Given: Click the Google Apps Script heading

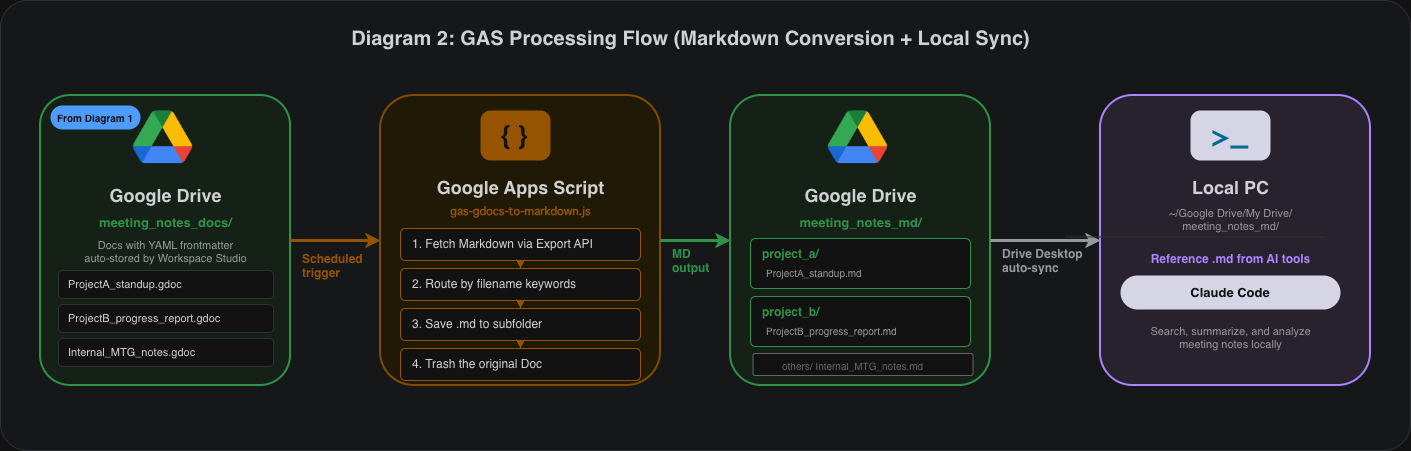Looking at the screenshot, I should 520,188.
